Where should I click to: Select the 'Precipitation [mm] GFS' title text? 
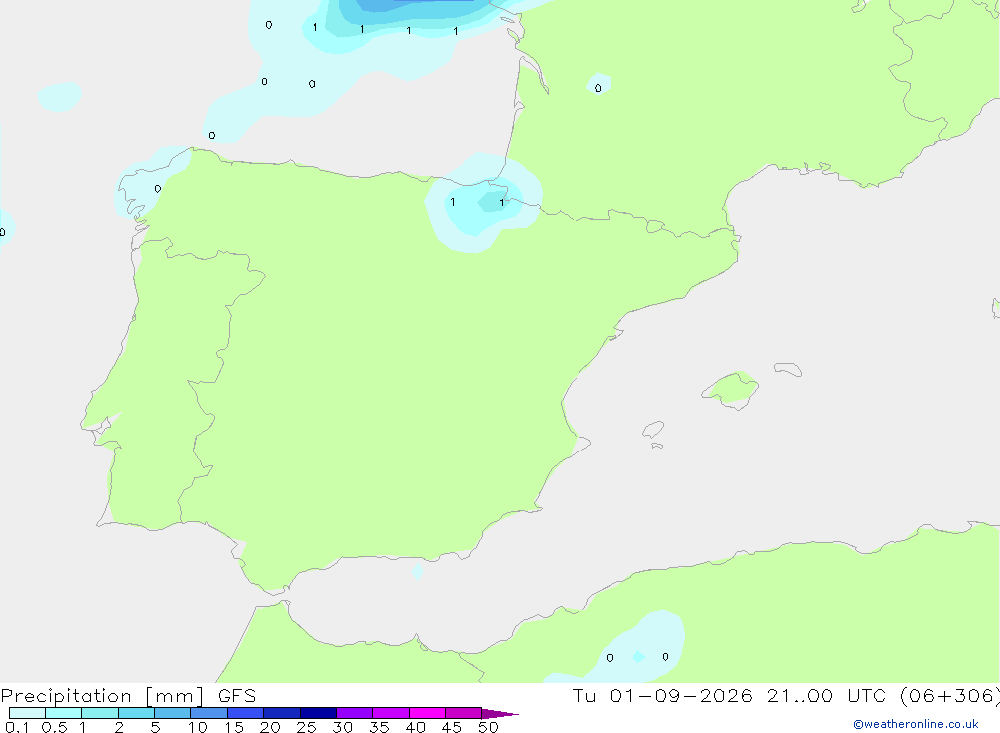coord(128,696)
